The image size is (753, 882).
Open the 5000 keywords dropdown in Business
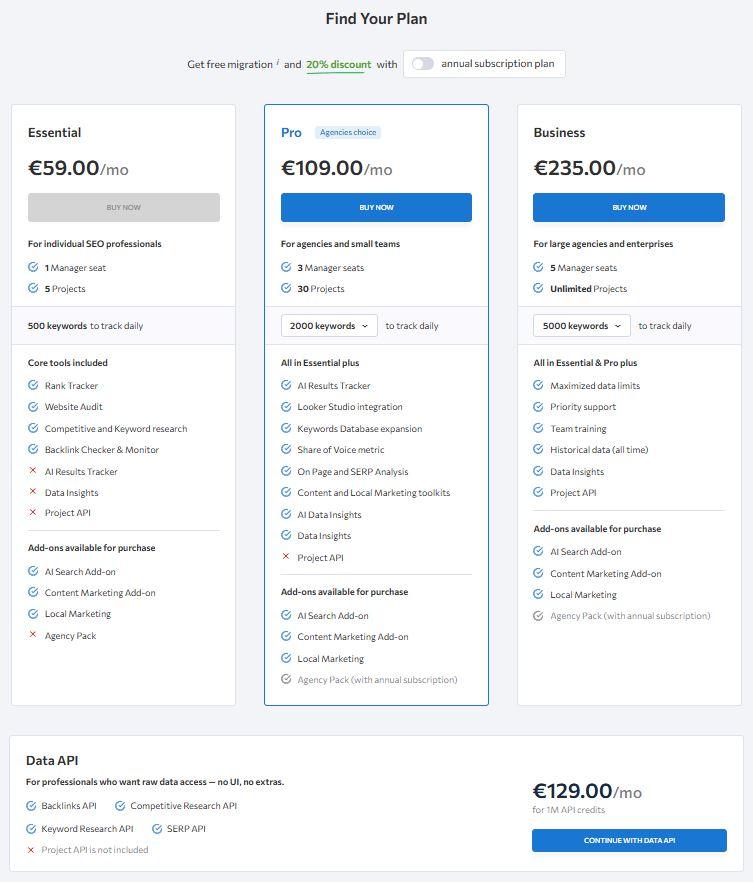[x=581, y=325]
